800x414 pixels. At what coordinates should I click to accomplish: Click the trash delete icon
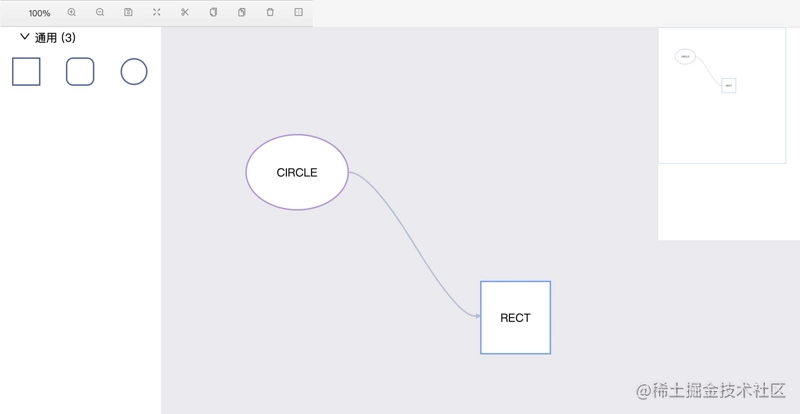pyautogui.click(x=270, y=12)
